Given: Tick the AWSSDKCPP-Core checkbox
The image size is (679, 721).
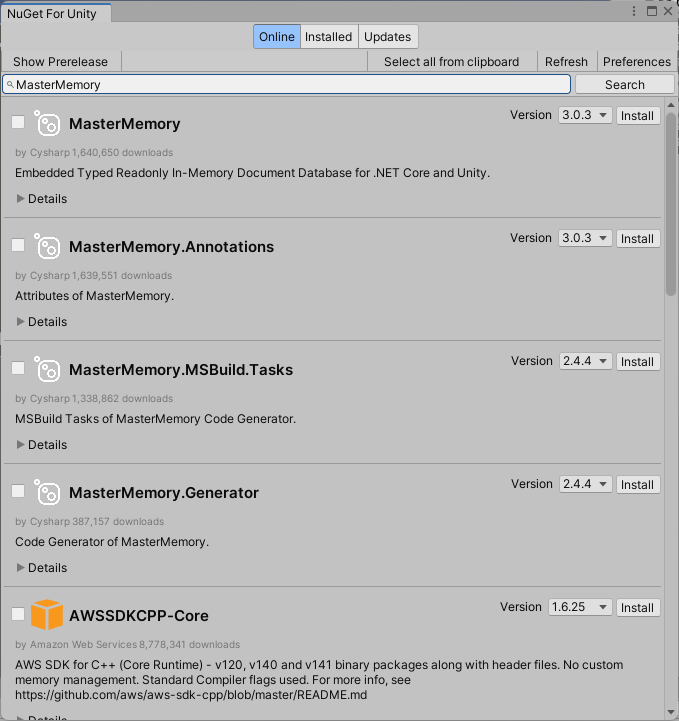Looking at the screenshot, I should 18,614.
